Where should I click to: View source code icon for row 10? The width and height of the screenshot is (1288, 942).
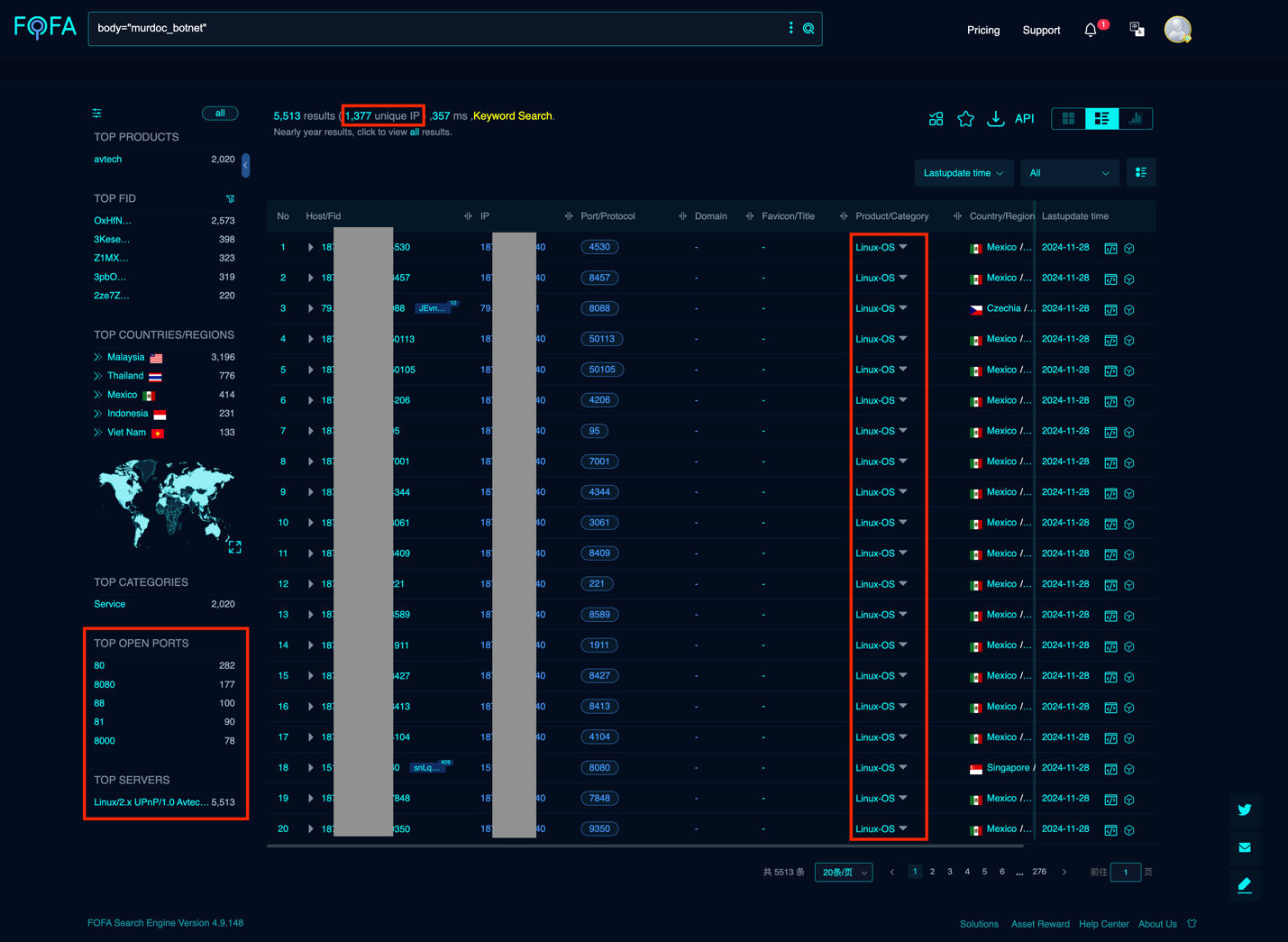tap(1110, 525)
